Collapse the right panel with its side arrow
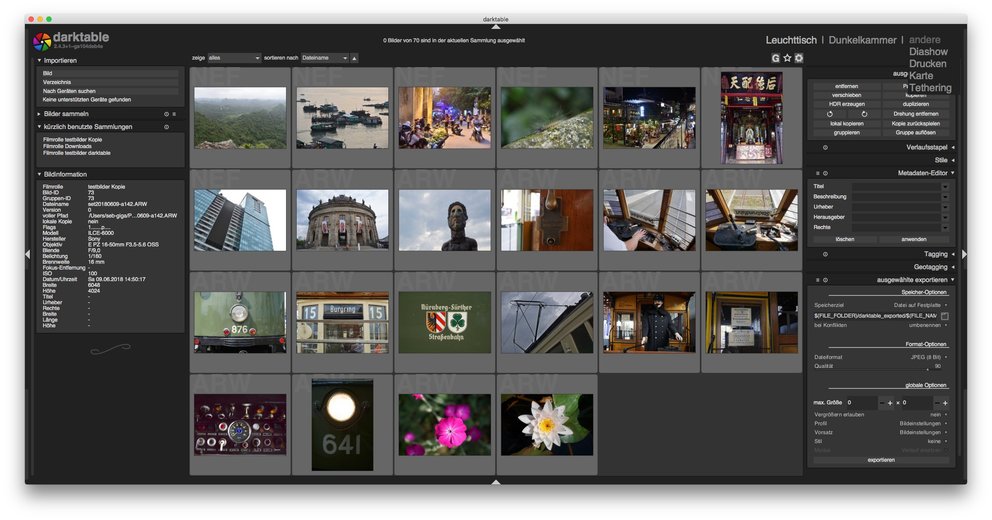 (964, 254)
